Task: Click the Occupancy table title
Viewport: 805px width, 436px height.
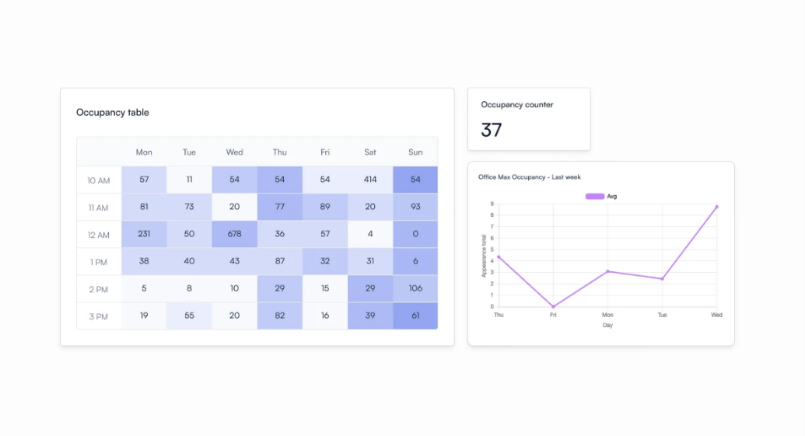Action: point(112,113)
